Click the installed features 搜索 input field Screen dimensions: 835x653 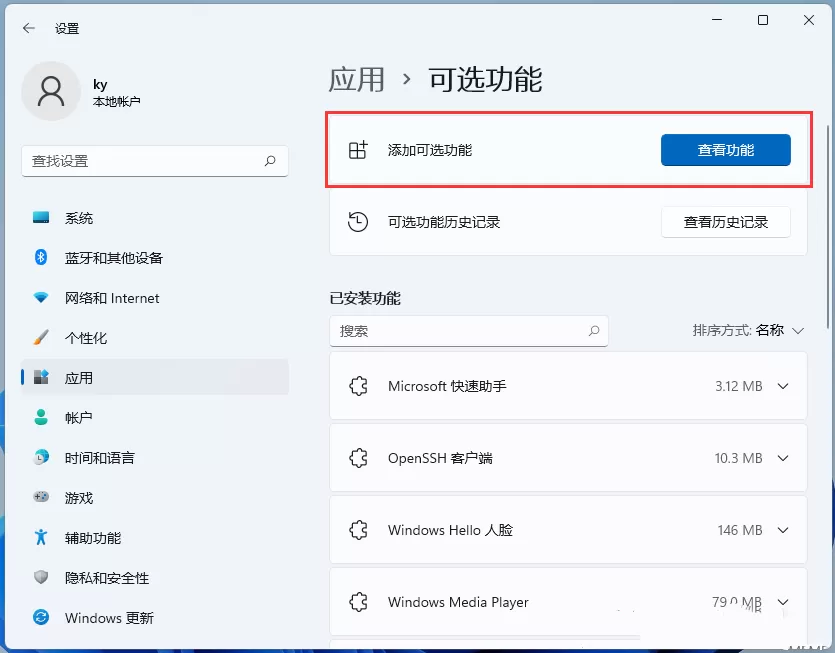(469, 331)
